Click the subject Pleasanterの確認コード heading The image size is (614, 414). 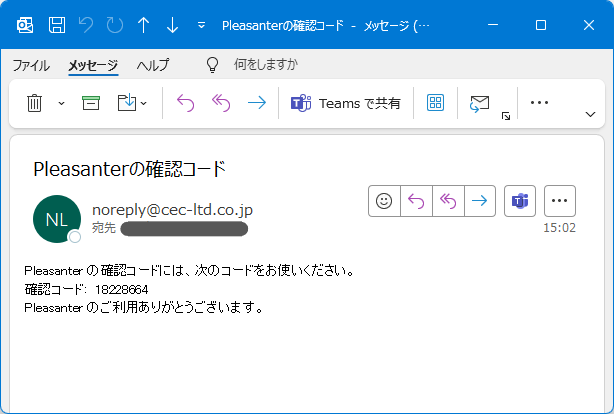pyautogui.click(x=130, y=170)
